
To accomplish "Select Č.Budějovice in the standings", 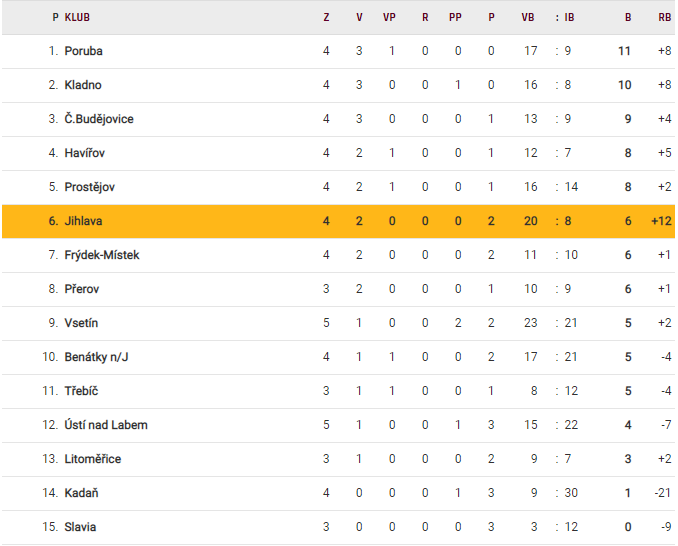I will coord(99,119).
